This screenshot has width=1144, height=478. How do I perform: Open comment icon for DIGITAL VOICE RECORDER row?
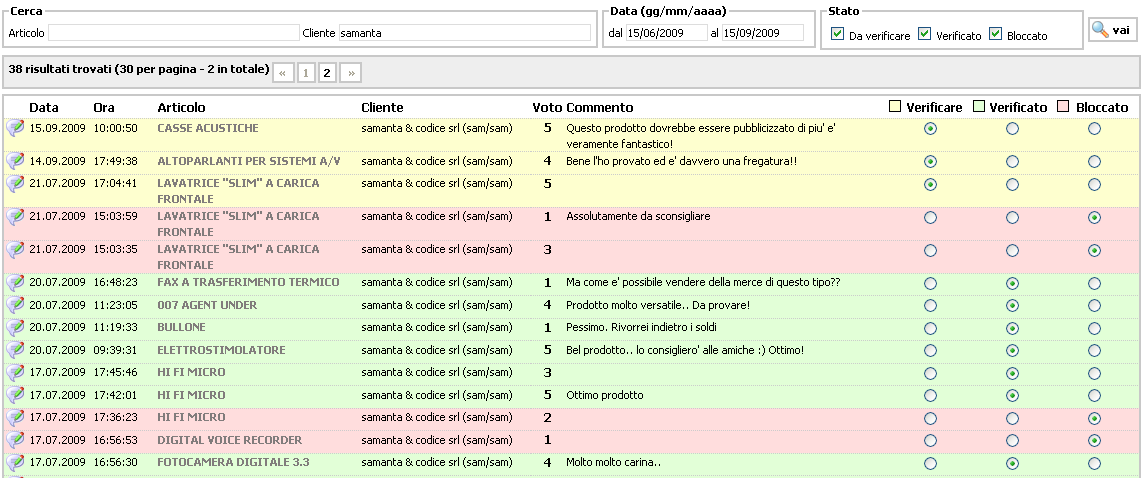point(15,440)
